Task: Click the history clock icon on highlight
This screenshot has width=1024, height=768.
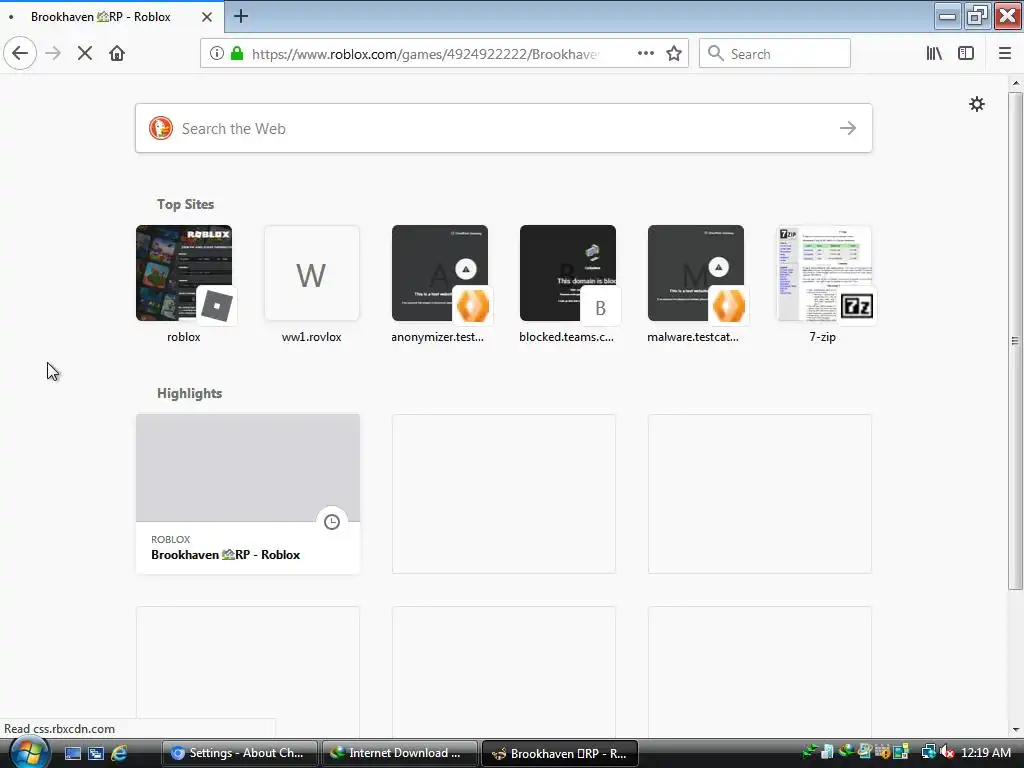Action: tap(332, 522)
